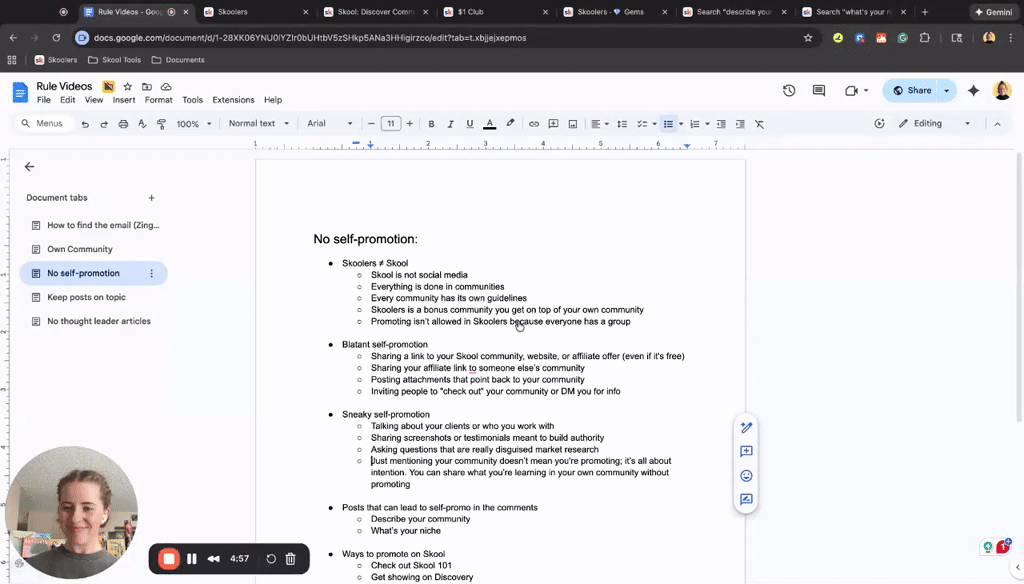1024x584 pixels.
Task: Toggle the bulleted list button
Action: tap(668, 123)
